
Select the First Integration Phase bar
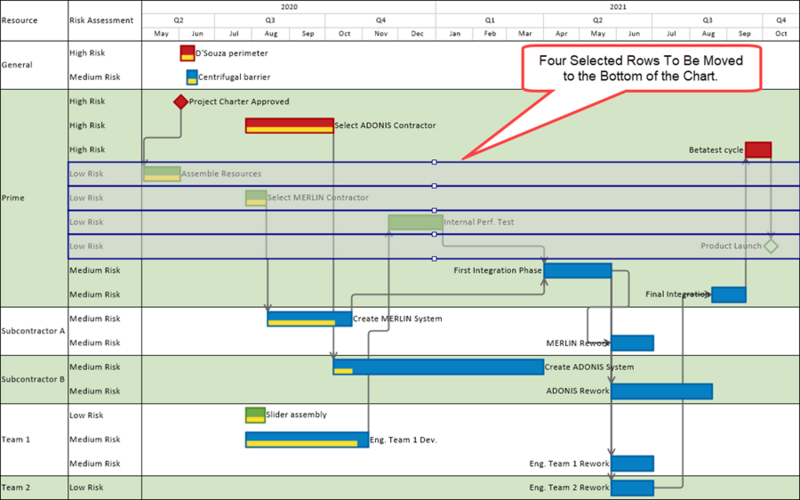pyautogui.click(x=578, y=270)
